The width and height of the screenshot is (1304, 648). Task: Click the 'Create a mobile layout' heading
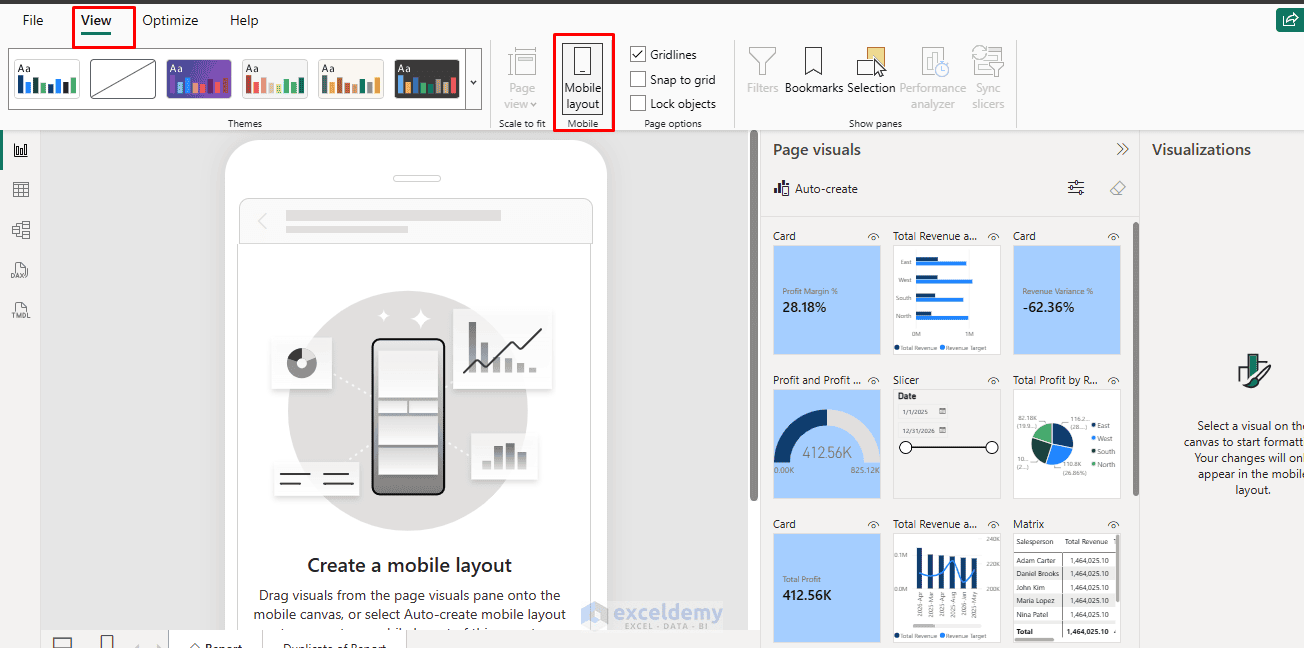(x=410, y=565)
